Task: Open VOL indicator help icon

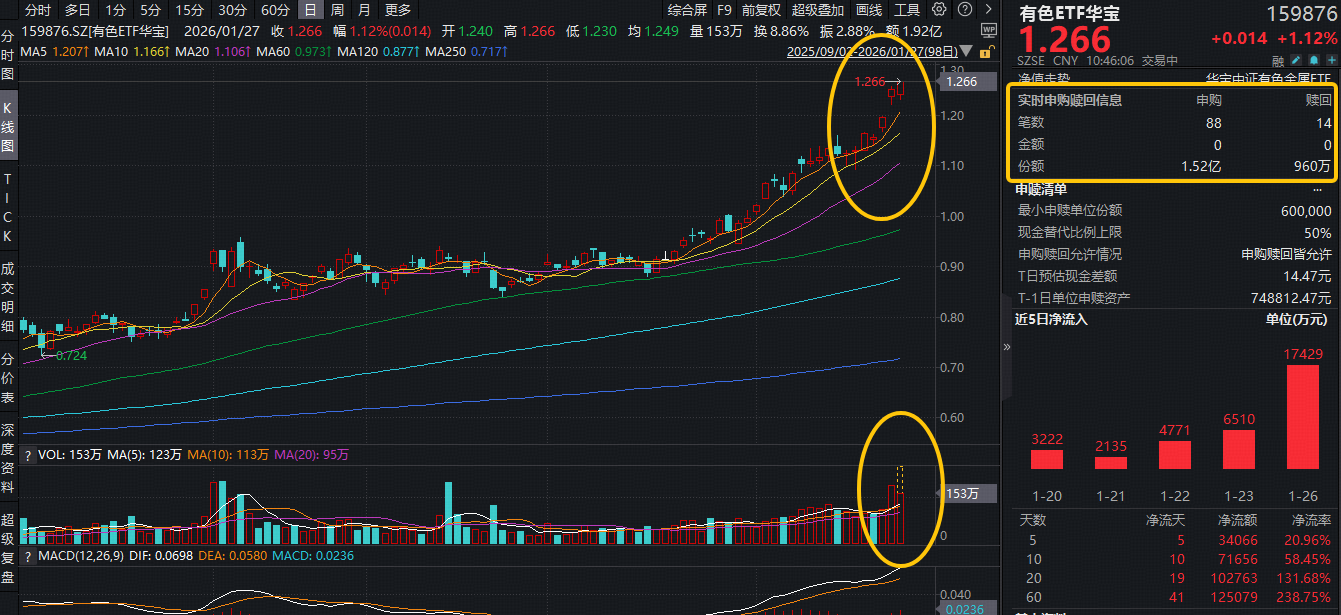Action: click(27, 454)
